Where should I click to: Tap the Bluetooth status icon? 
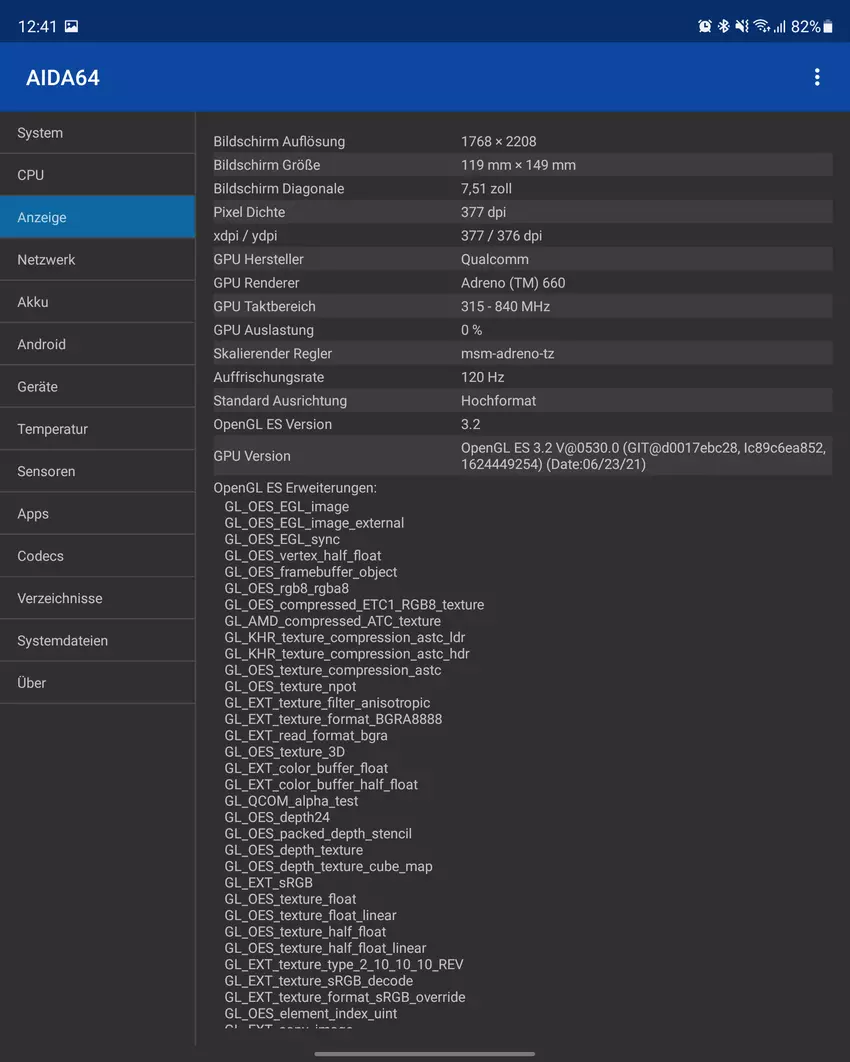tap(724, 27)
